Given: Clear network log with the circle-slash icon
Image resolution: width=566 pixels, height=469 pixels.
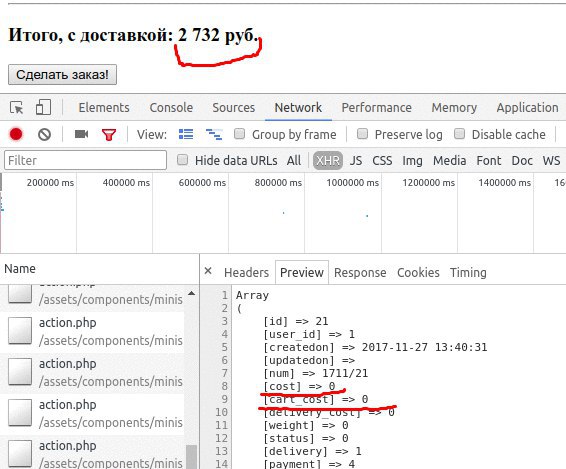Looking at the screenshot, I should point(44,135).
